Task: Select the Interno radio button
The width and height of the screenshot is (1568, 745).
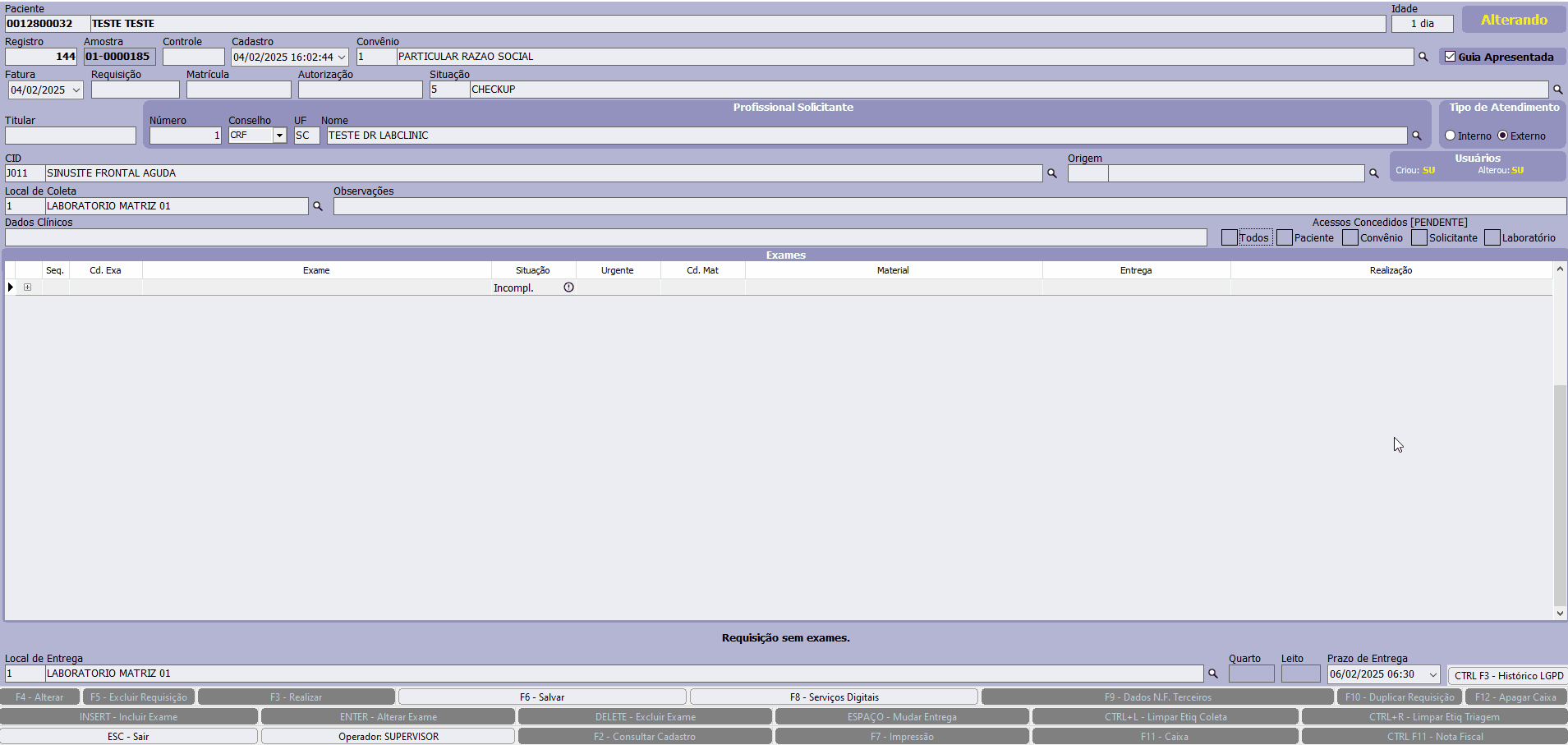Action: pos(1451,136)
